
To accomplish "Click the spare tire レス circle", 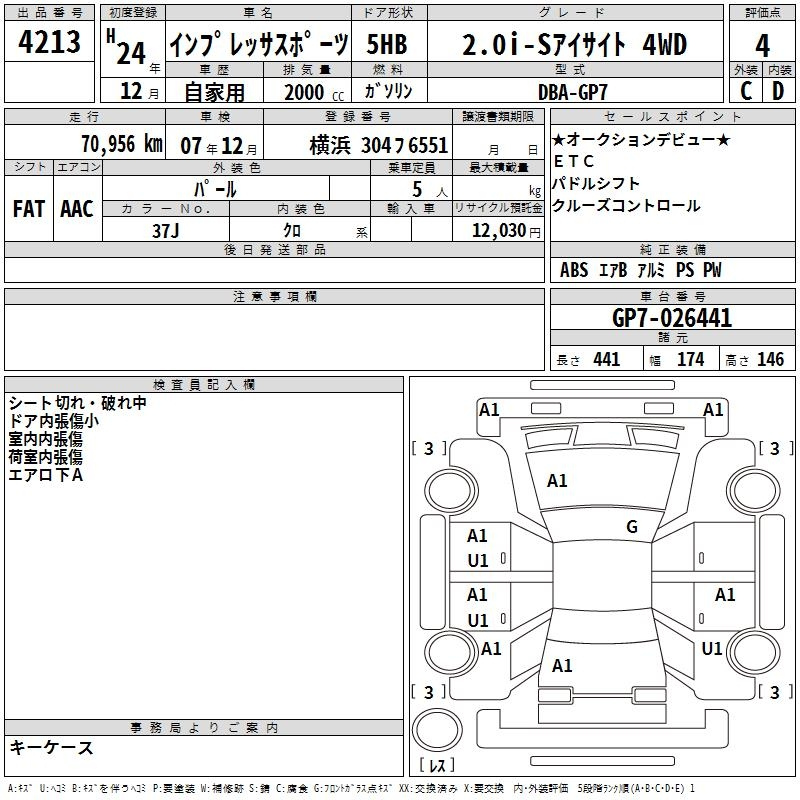I will 437,730.
